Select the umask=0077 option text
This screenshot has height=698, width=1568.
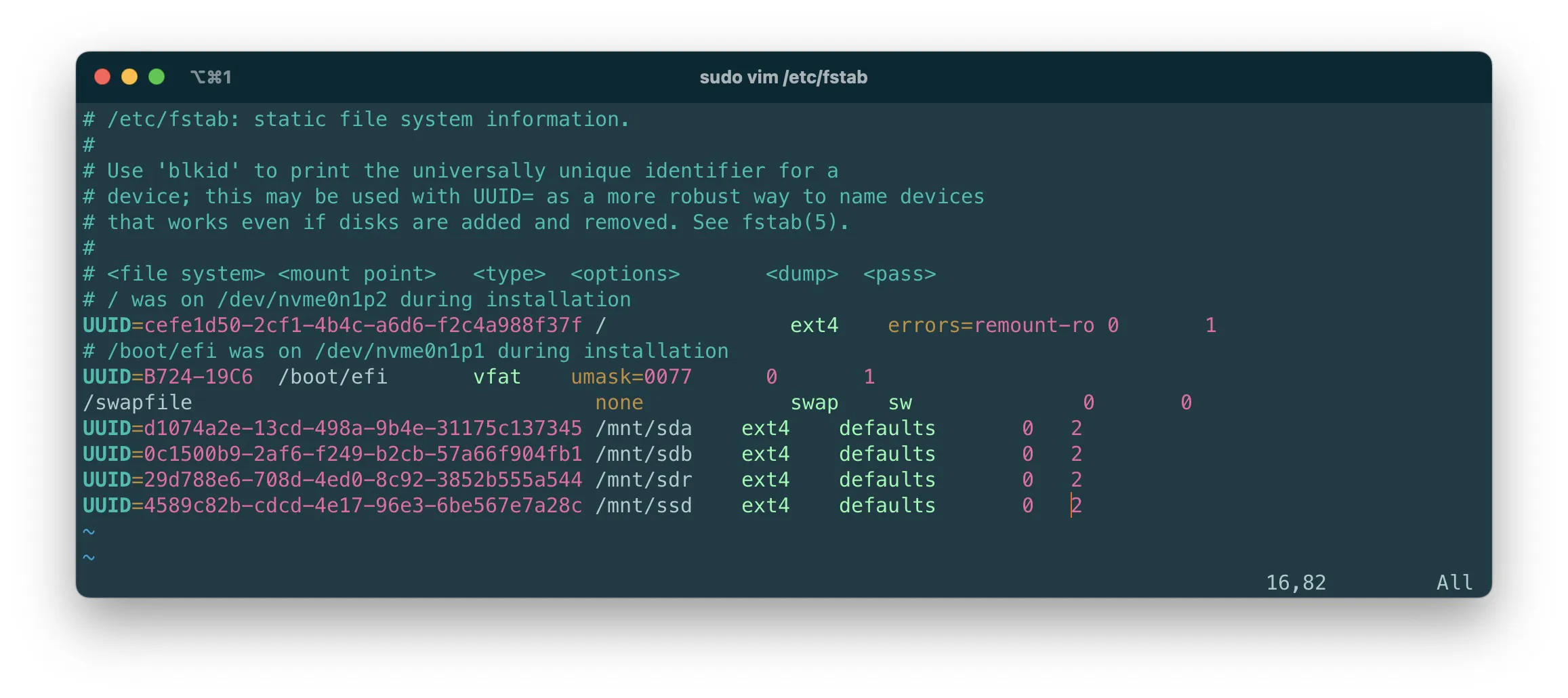(x=631, y=377)
